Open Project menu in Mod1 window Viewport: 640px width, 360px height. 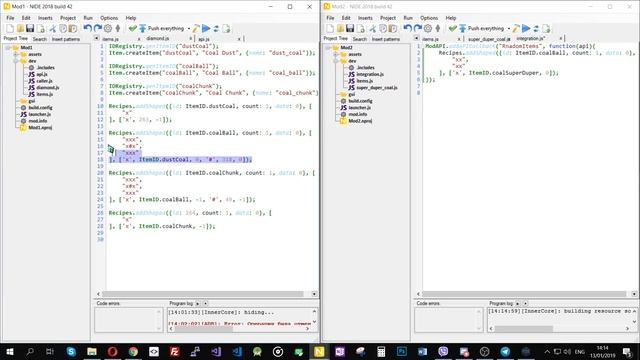tap(68, 18)
